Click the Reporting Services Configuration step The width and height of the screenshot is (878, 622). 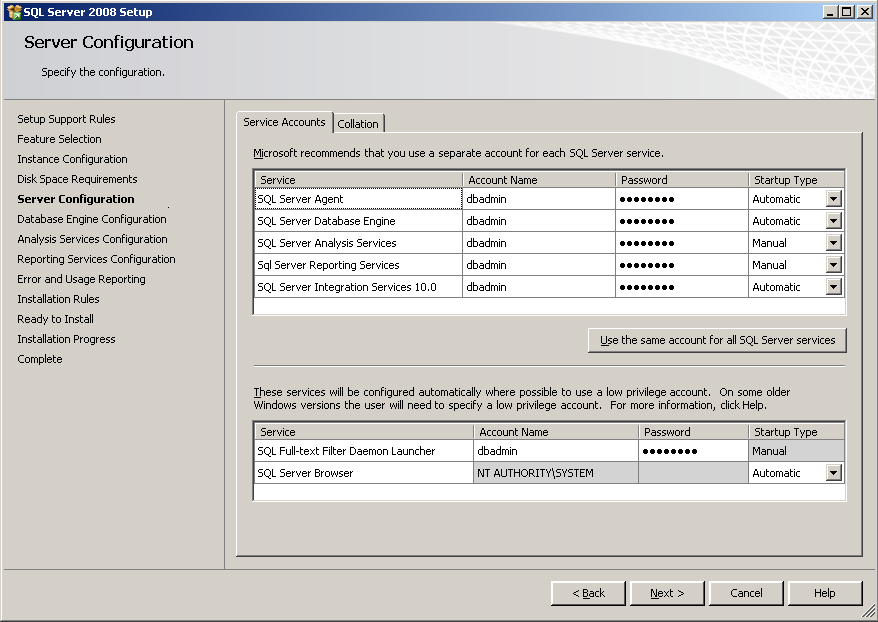[96, 259]
